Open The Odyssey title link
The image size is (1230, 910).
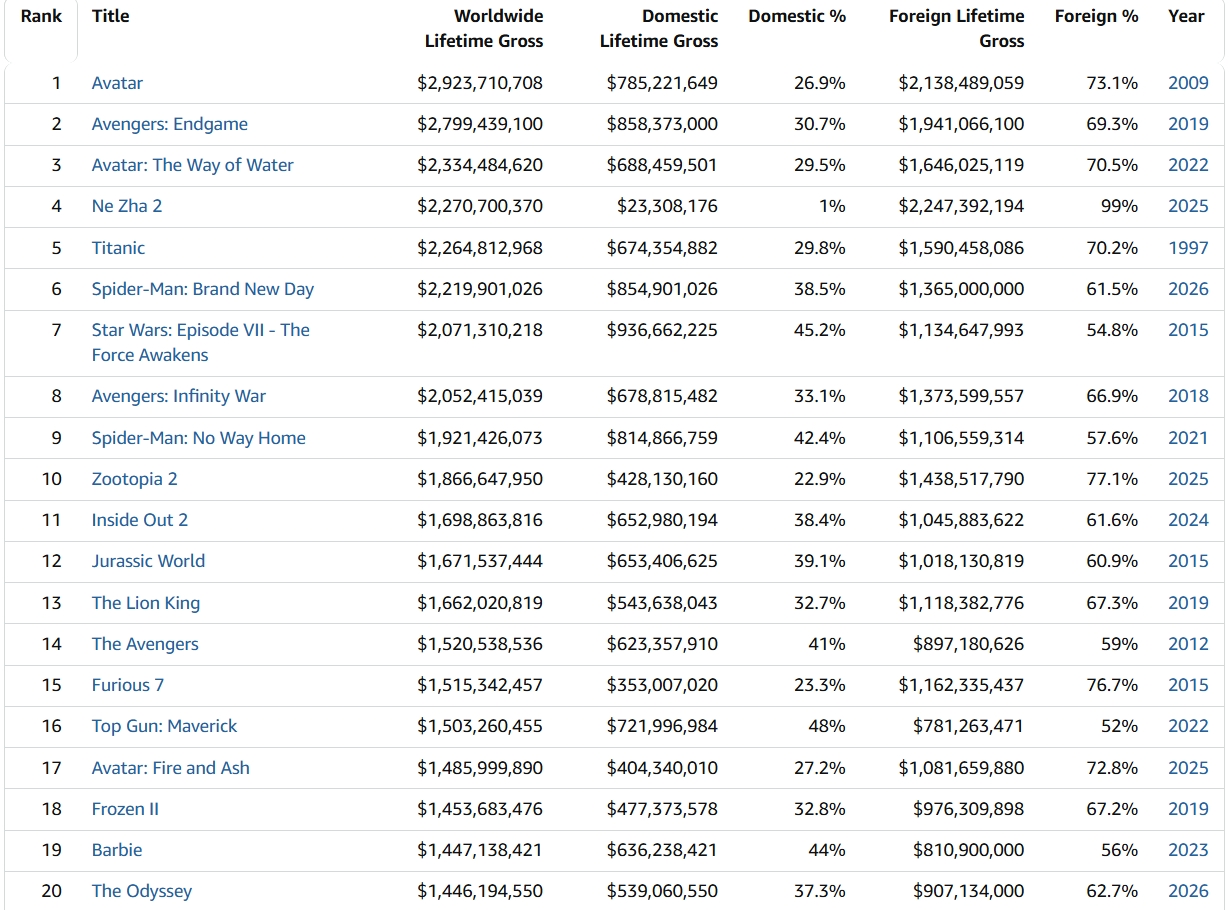click(x=142, y=891)
